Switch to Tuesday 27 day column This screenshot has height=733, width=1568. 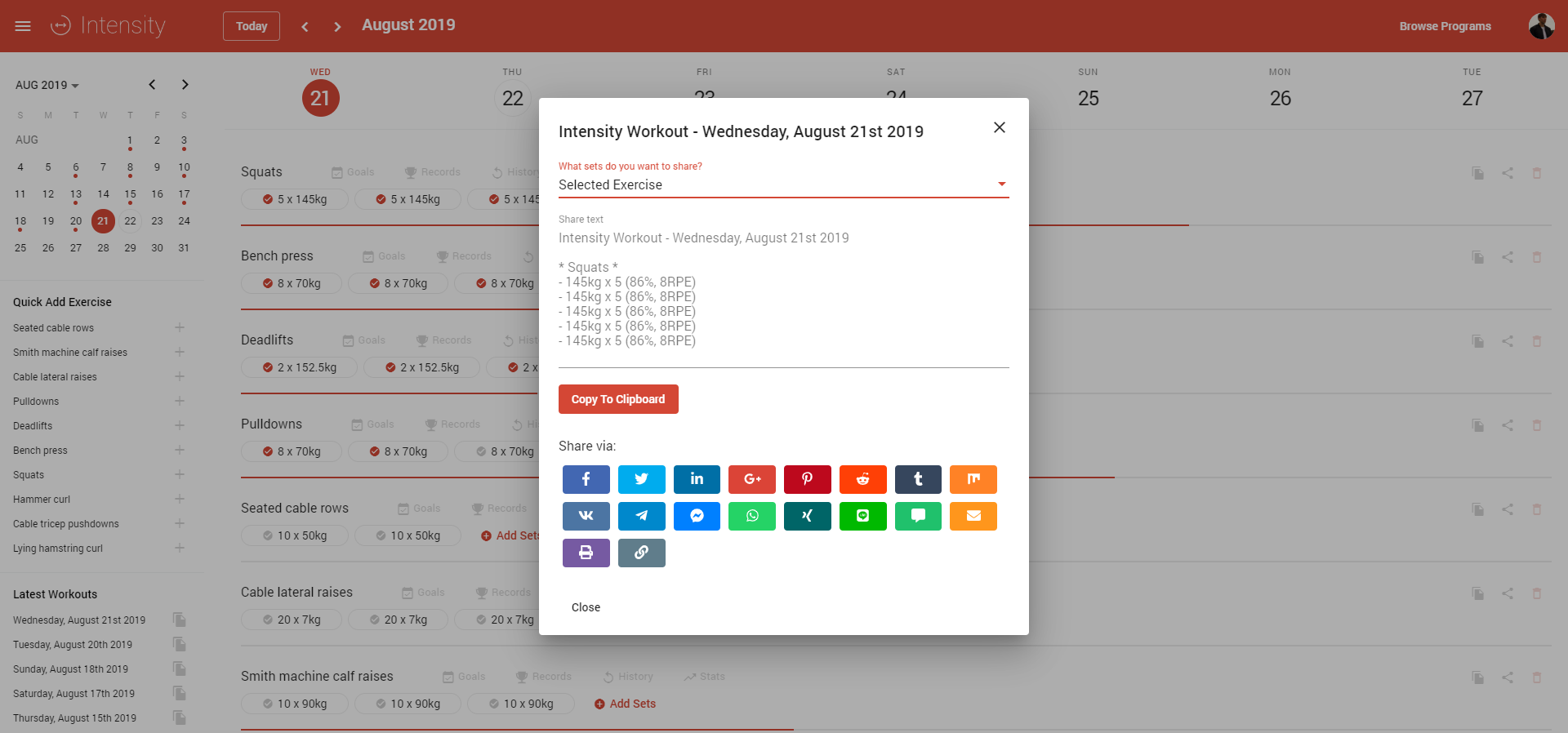point(1472,98)
